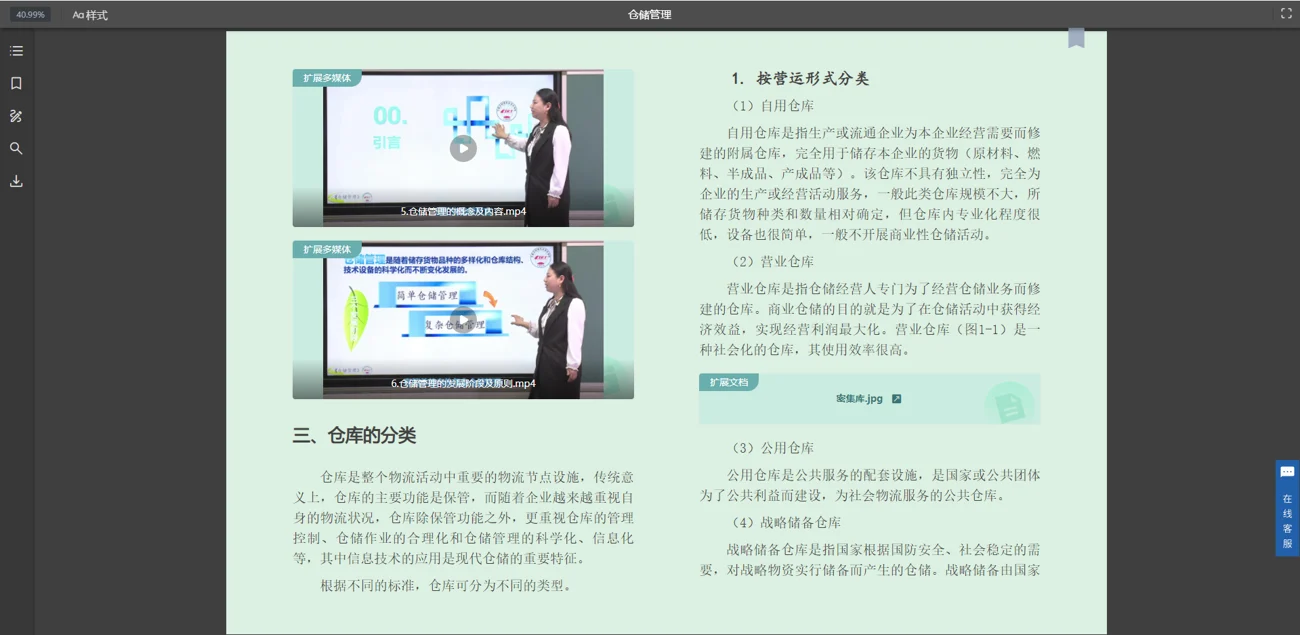Click the 扩展多媒体 label on second video
The image size is (1300, 635).
[x=327, y=249]
